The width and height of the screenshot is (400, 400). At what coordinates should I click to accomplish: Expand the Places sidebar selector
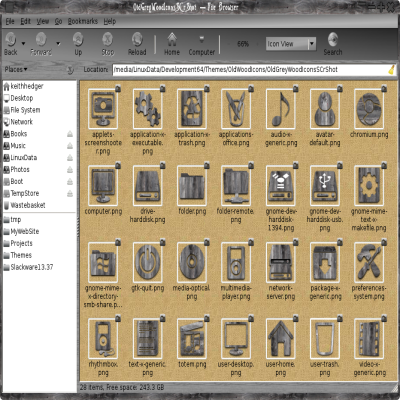coord(16,69)
